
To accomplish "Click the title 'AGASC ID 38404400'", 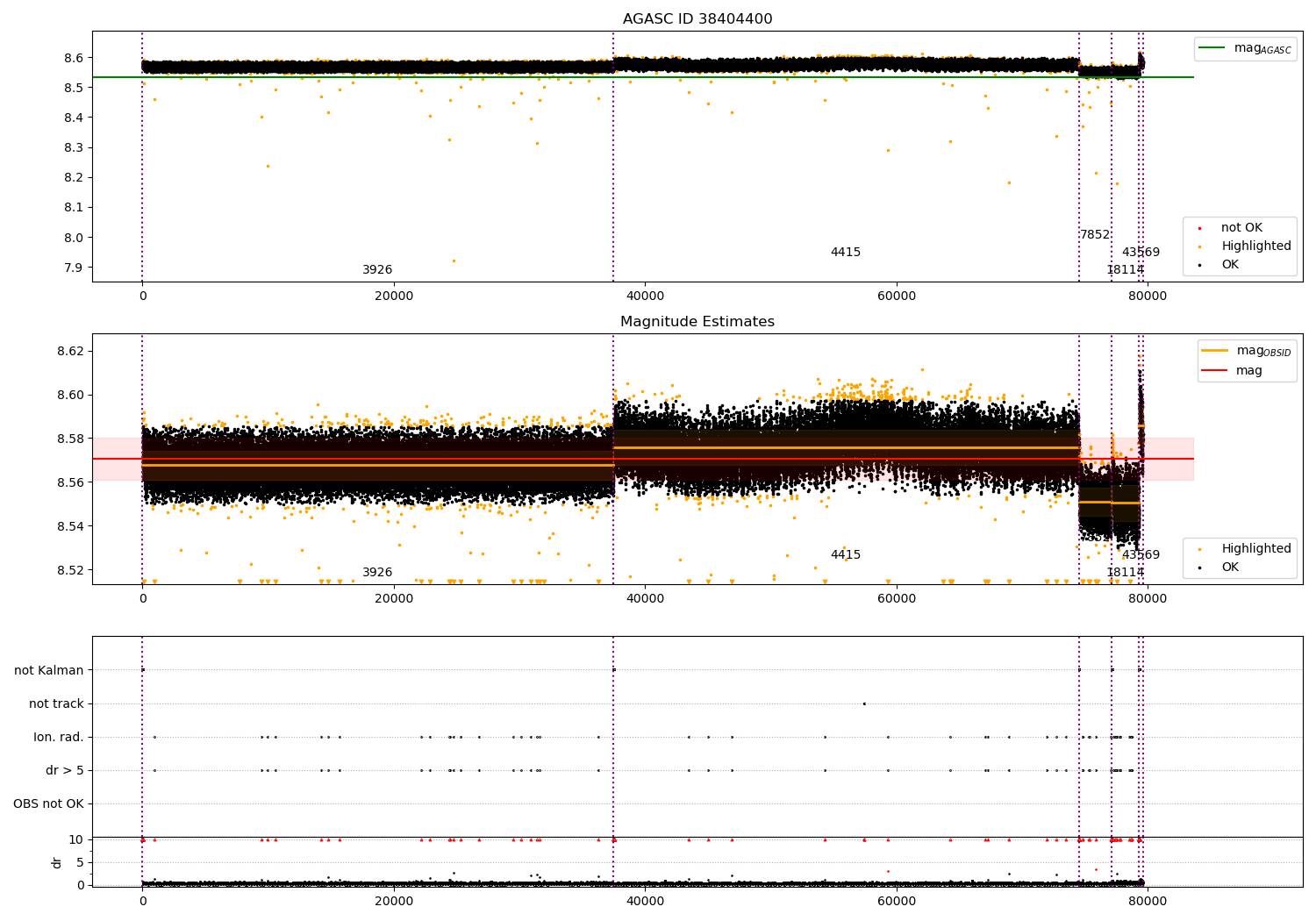I will [x=697, y=19].
